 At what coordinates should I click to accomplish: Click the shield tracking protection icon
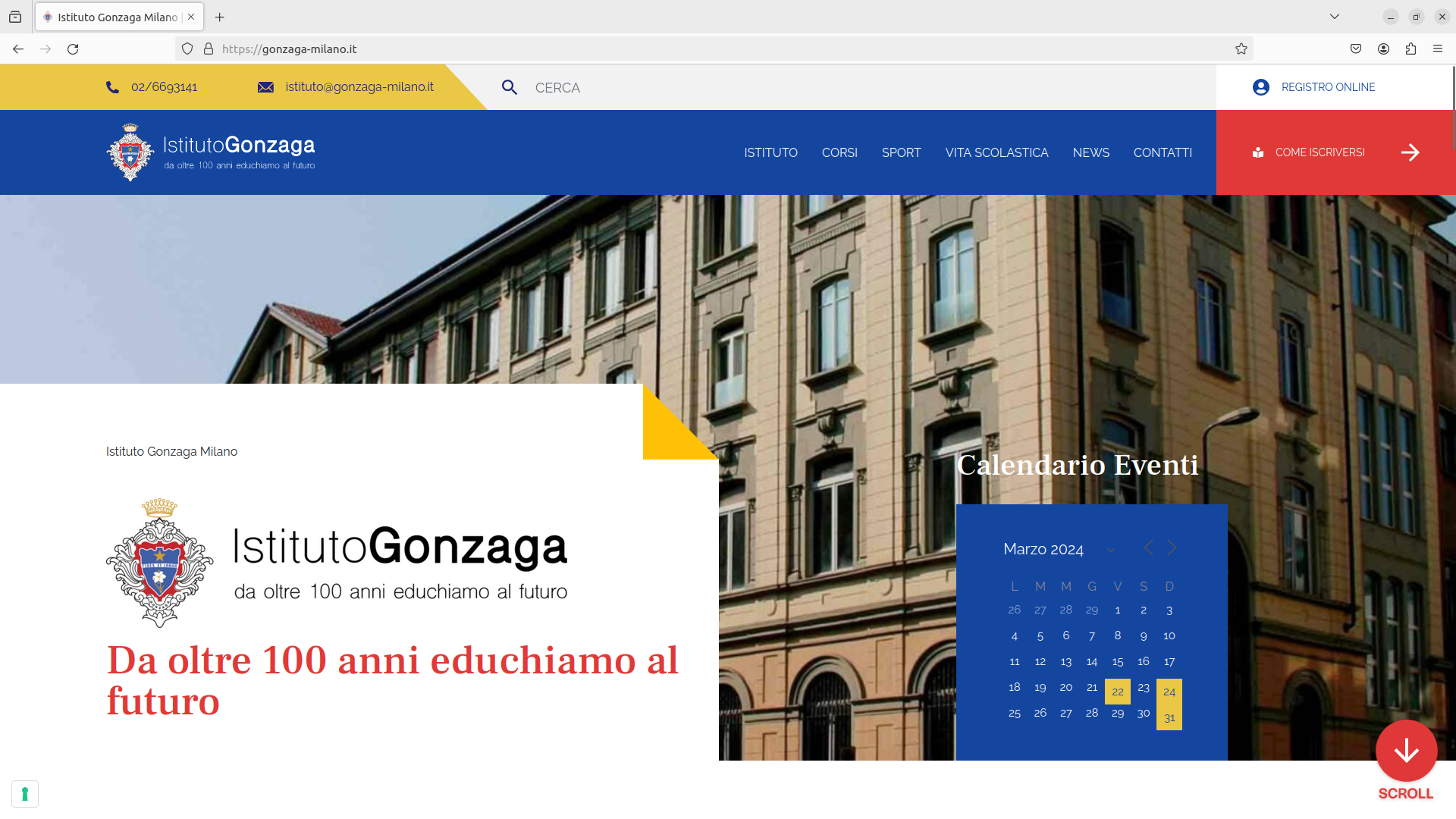tap(187, 49)
